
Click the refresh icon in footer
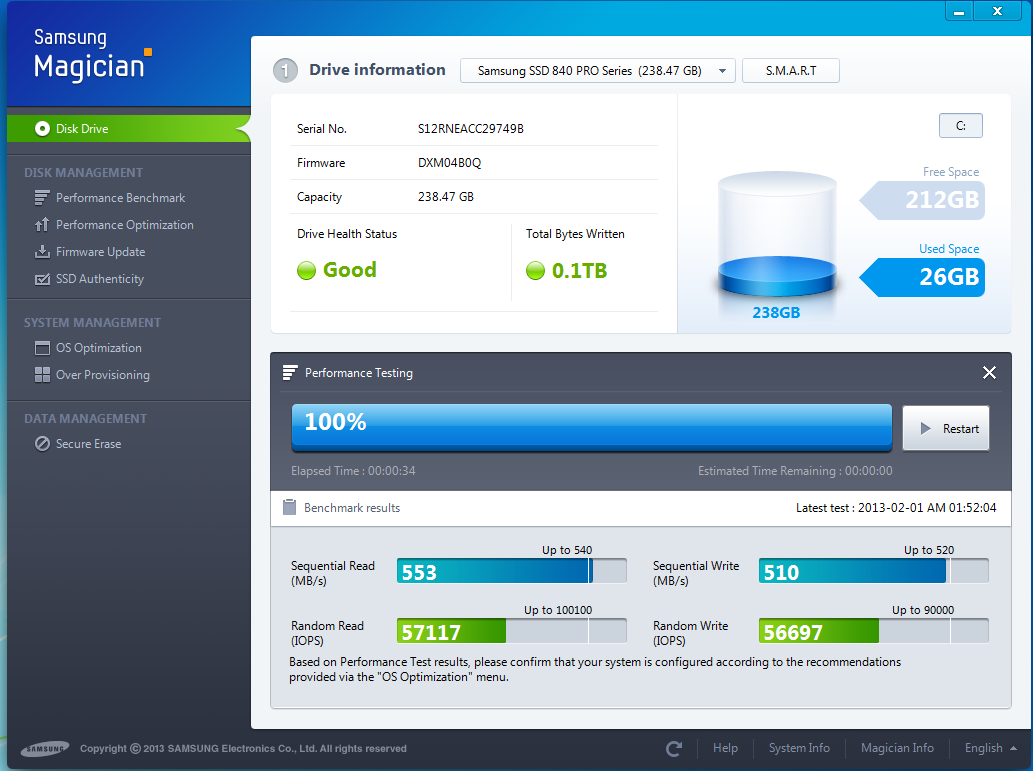674,748
